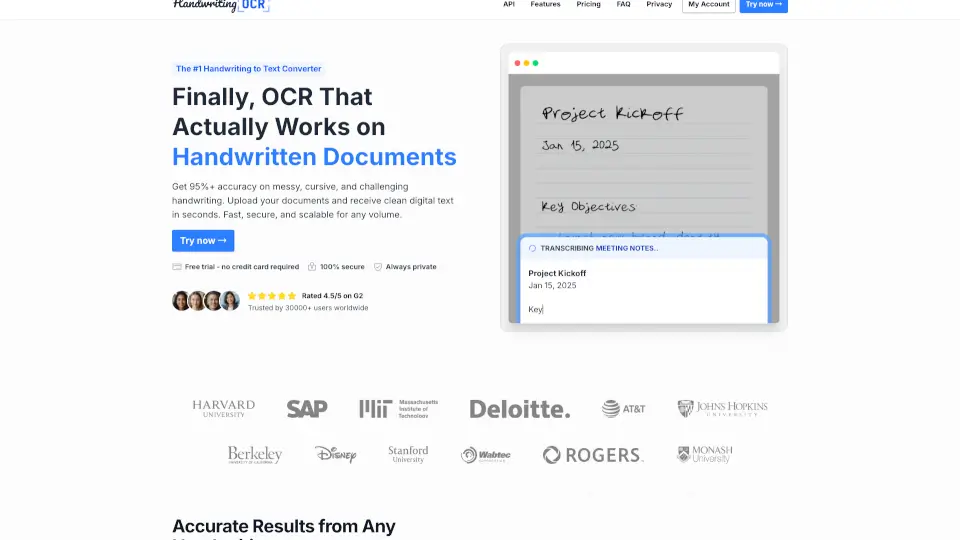Click the Harvard University logo
Viewport: 960px width, 540px height.
point(223,408)
